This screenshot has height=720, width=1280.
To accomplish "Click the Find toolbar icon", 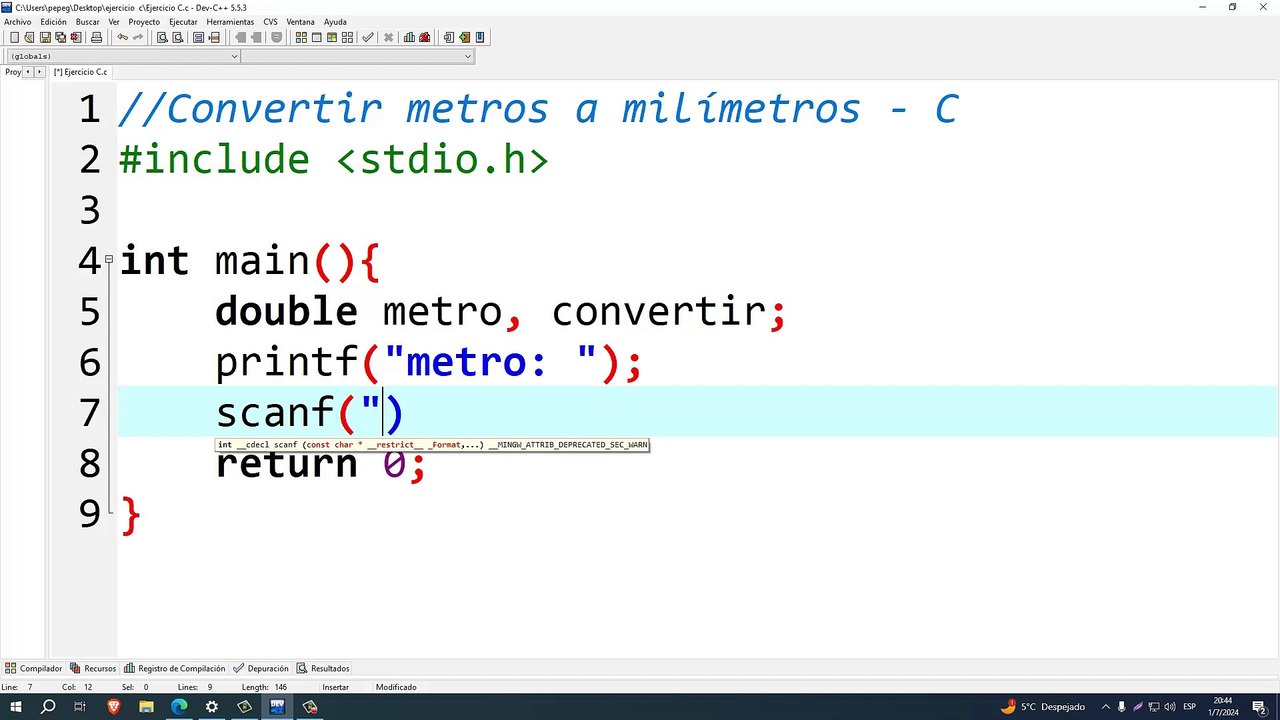I will [162, 38].
